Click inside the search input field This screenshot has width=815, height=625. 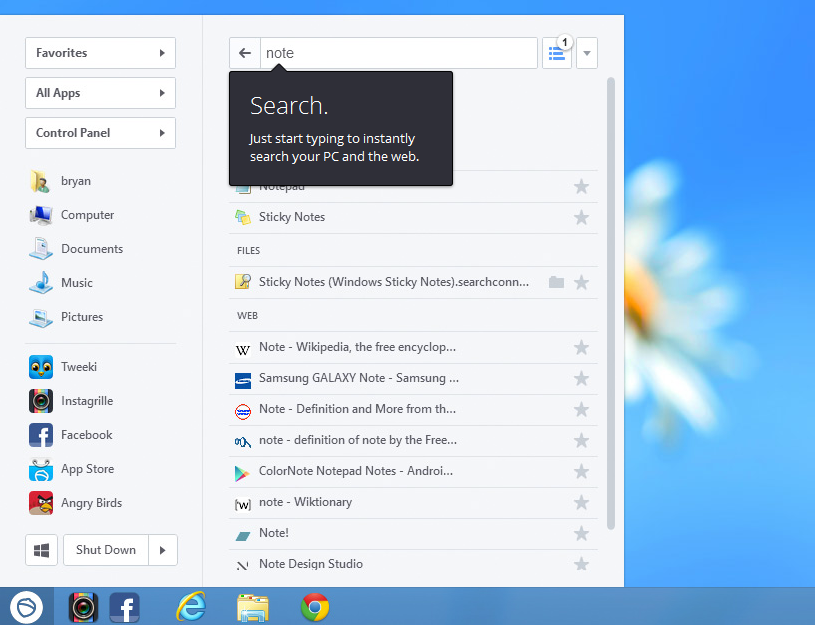tap(400, 53)
